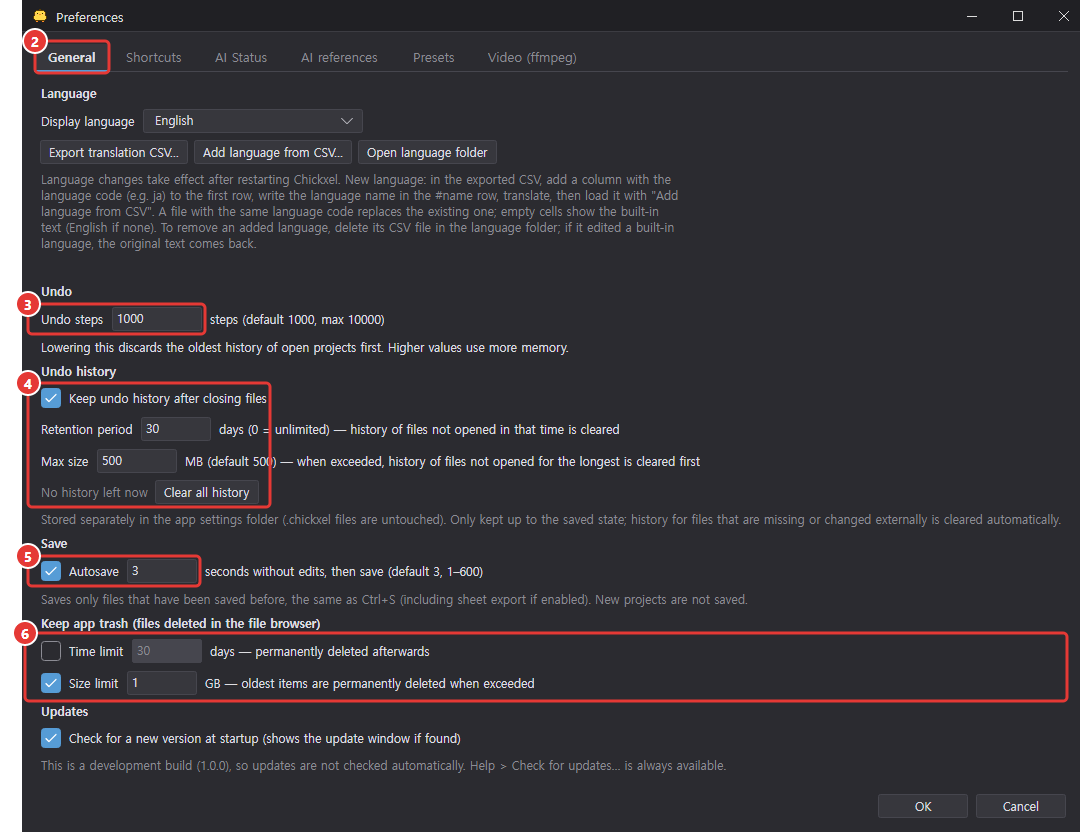Open the Shortcuts tab
Viewport: 1080px width, 832px height.
(x=154, y=57)
